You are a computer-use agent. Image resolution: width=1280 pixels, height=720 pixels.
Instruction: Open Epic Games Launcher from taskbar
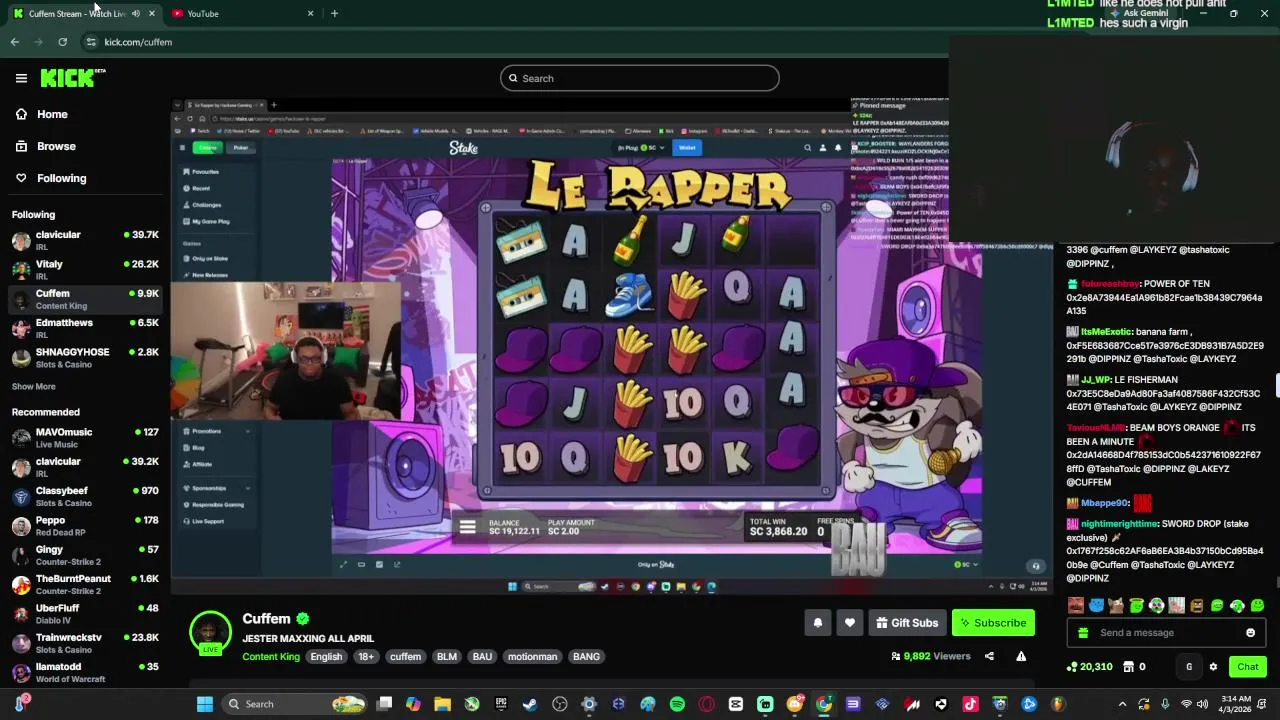(501, 704)
